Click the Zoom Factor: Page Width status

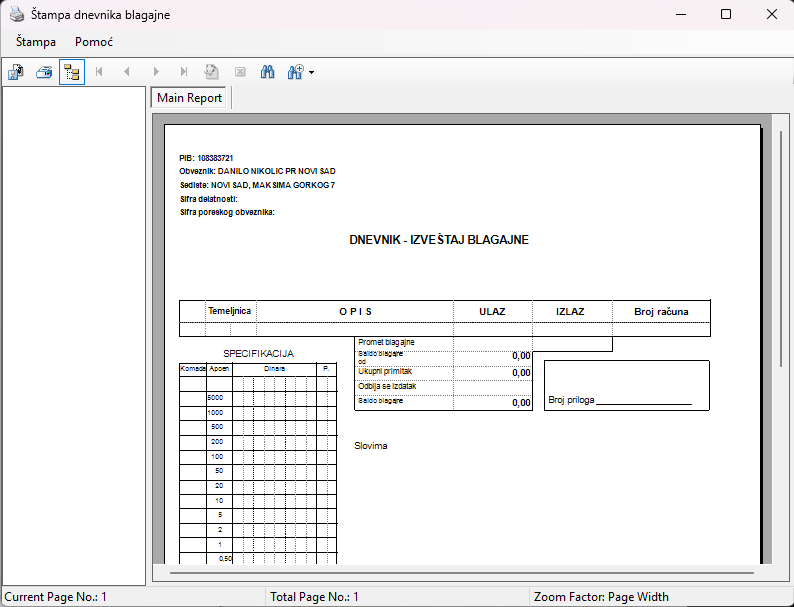601,597
